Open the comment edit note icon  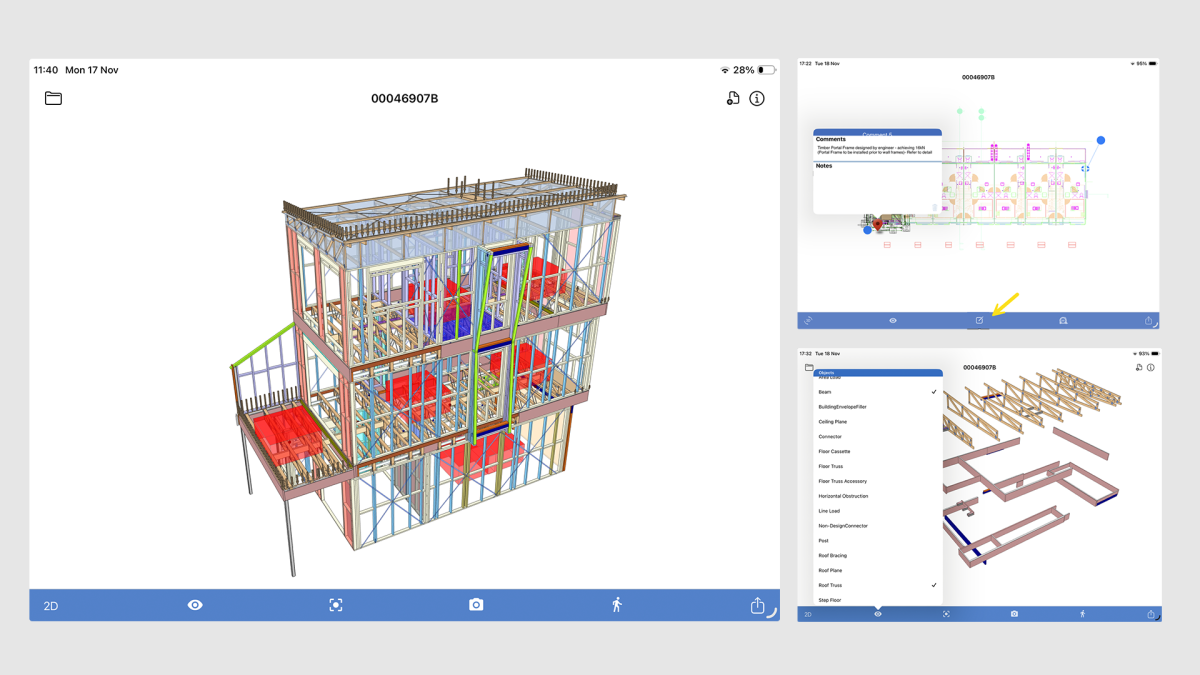pos(979,321)
